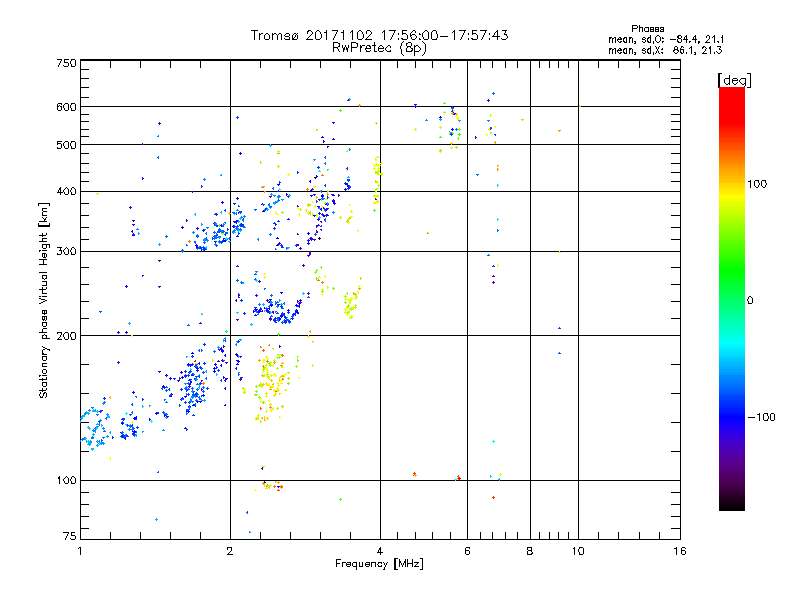Click the x-axis tick label '2'
The image size is (800, 600).
(x=230, y=551)
